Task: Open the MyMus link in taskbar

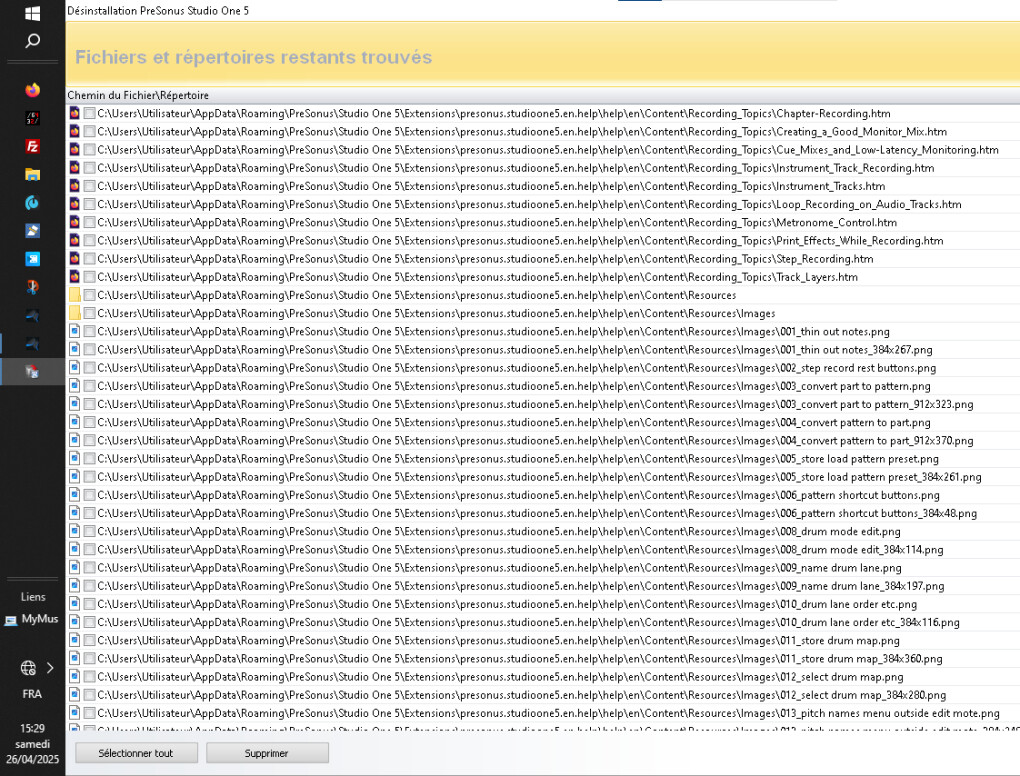Action: click(x=32, y=619)
